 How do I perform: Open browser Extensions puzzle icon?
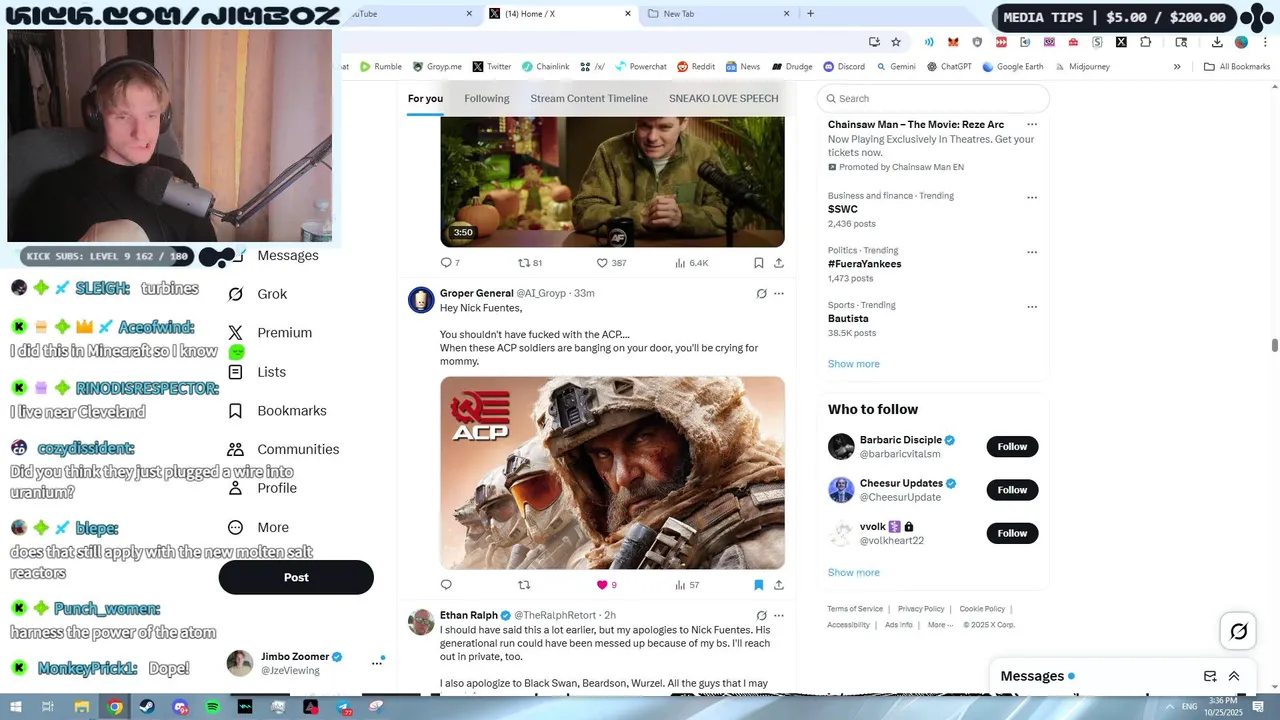pyautogui.click(x=1145, y=42)
